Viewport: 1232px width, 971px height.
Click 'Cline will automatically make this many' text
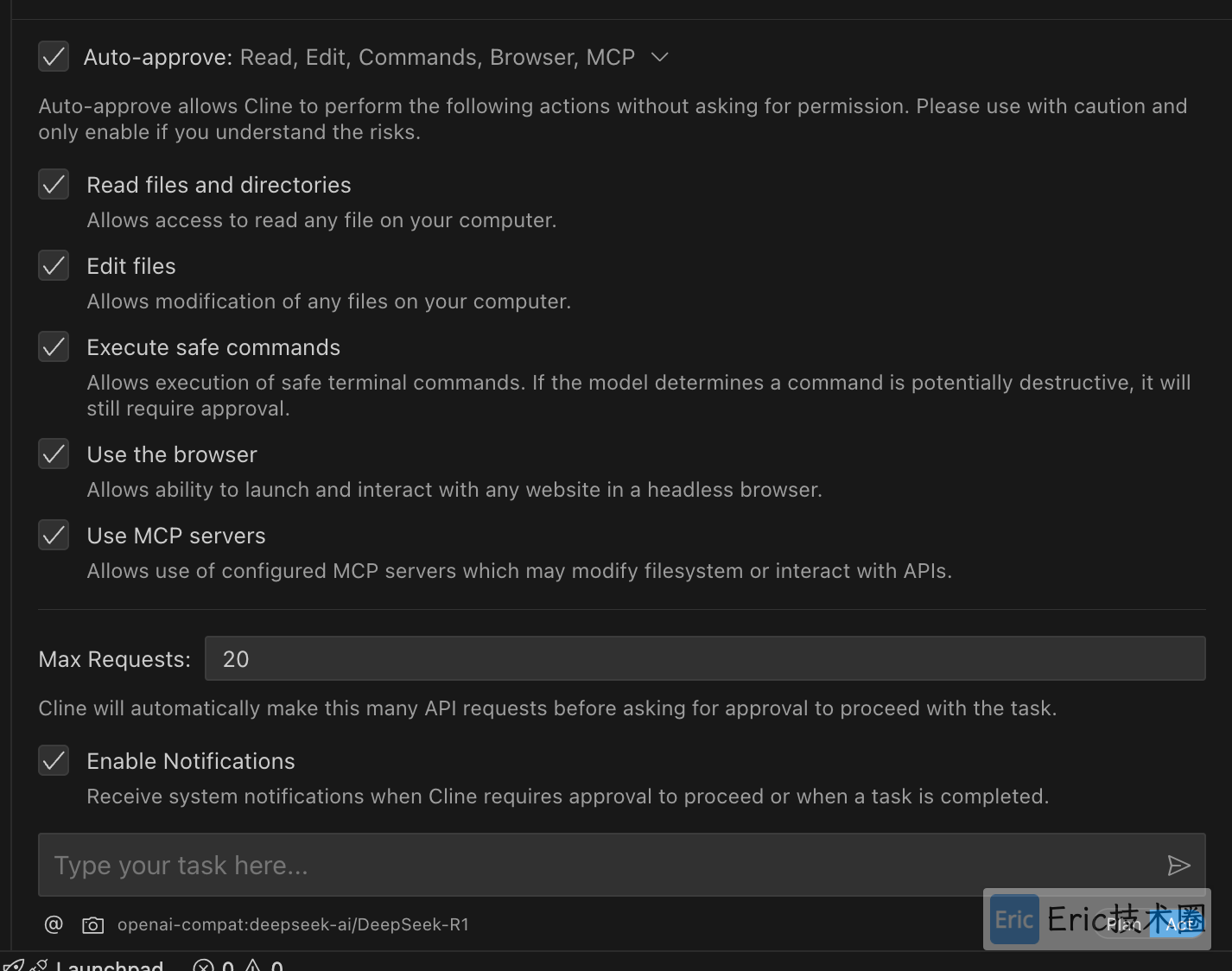pyautogui.click(x=548, y=708)
